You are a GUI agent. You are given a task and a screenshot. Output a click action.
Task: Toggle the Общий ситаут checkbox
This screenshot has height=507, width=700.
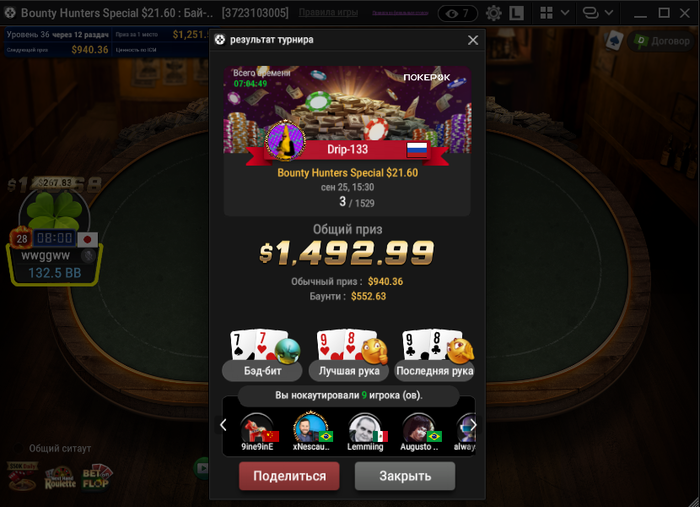pyautogui.click(x=18, y=448)
